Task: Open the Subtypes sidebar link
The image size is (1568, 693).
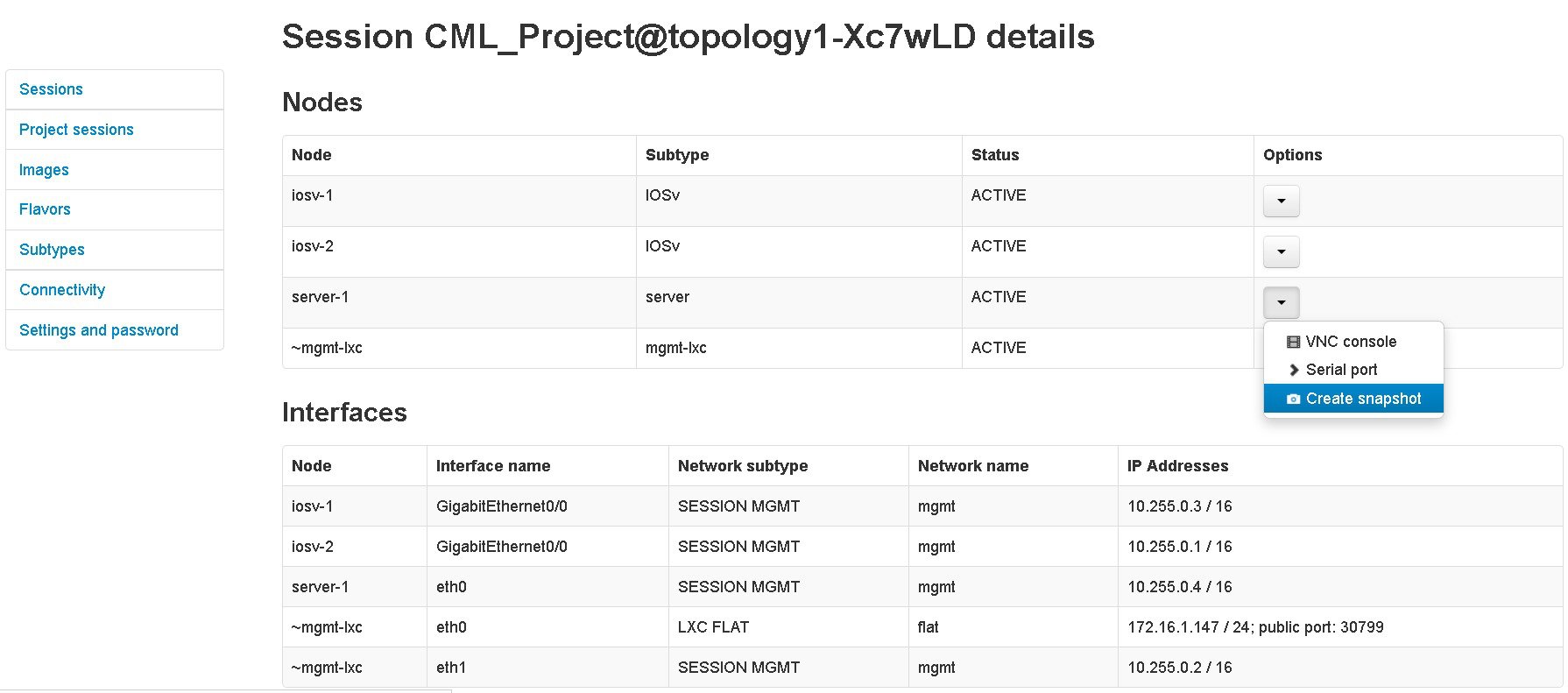Action: (52, 250)
